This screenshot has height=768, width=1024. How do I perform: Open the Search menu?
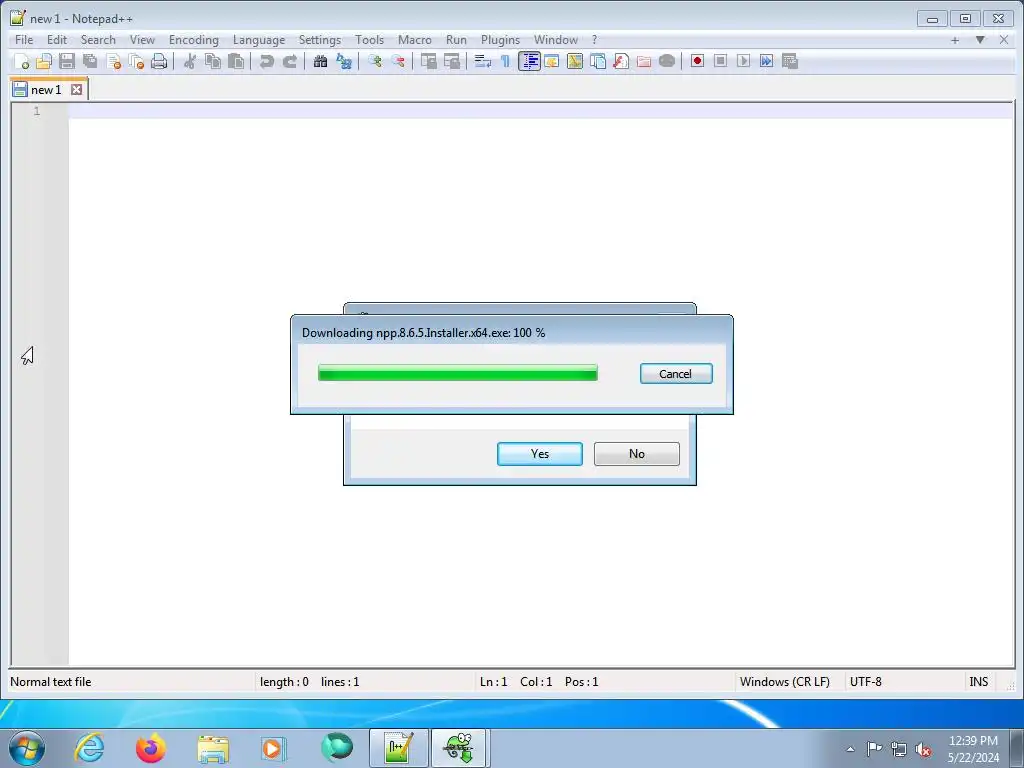(98, 40)
